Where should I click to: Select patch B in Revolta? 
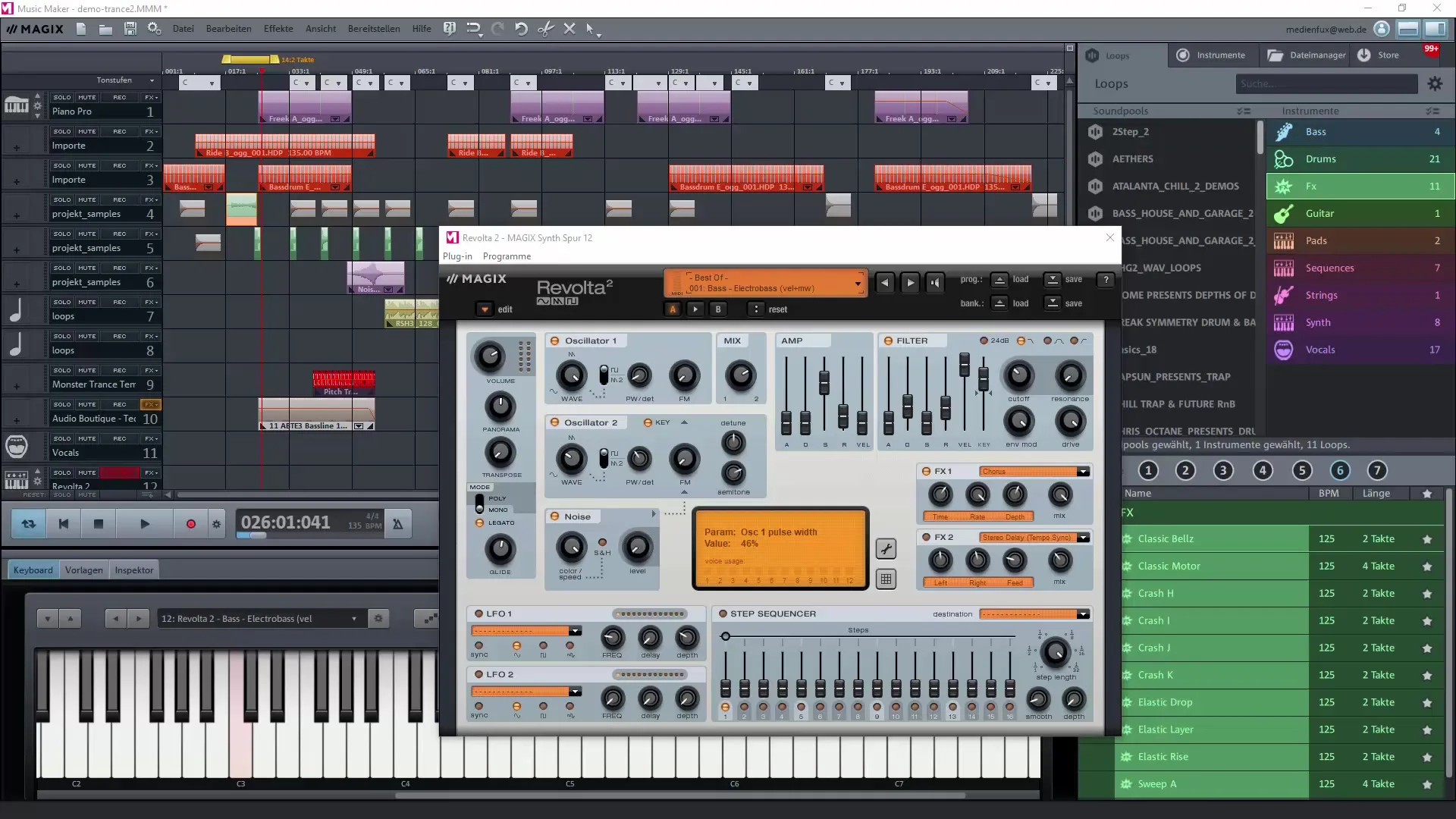718,309
